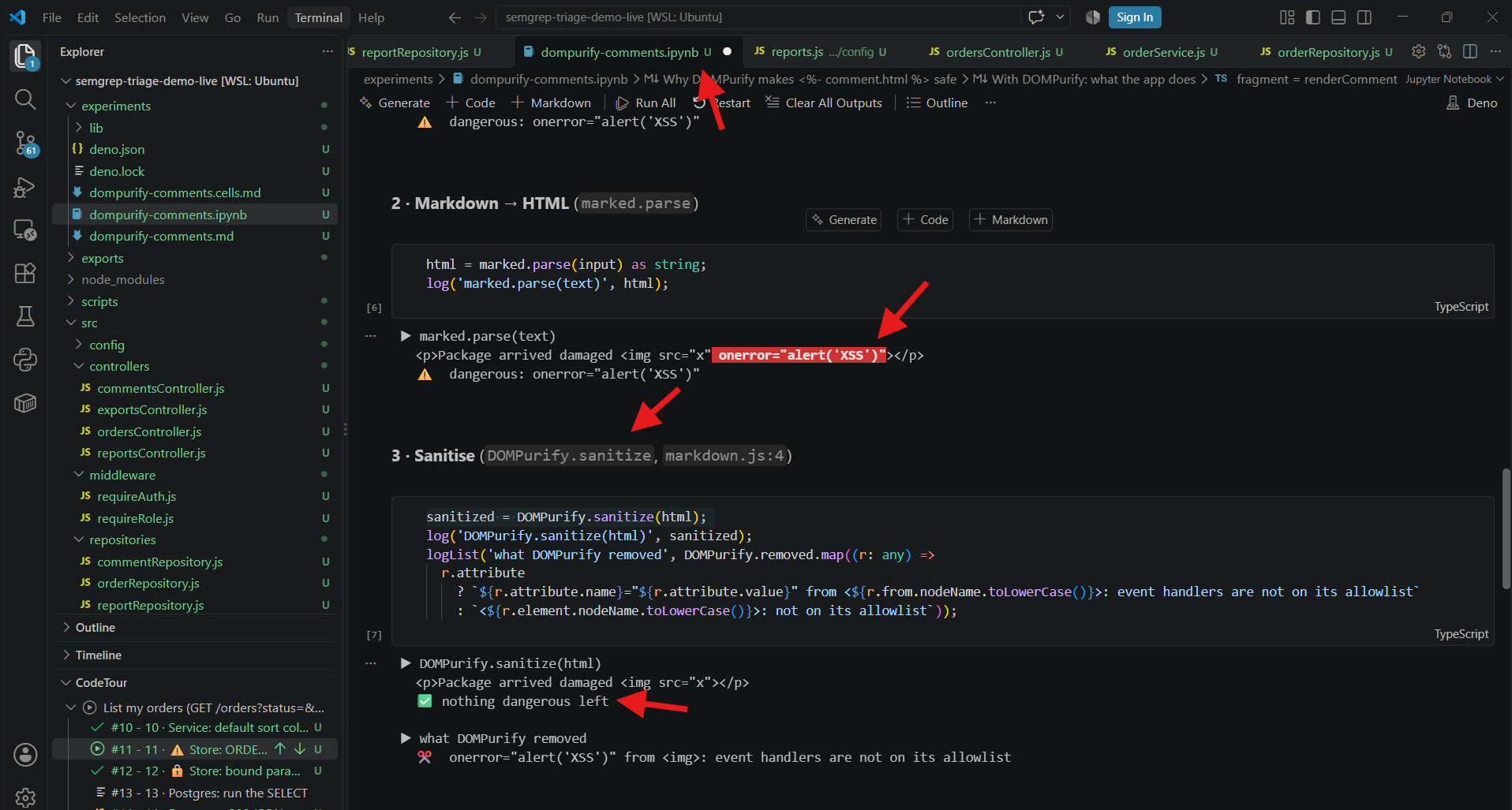Open the Manage gear in activity bar
Screen dimensions: 1512x810
click(x=25, y=797)
